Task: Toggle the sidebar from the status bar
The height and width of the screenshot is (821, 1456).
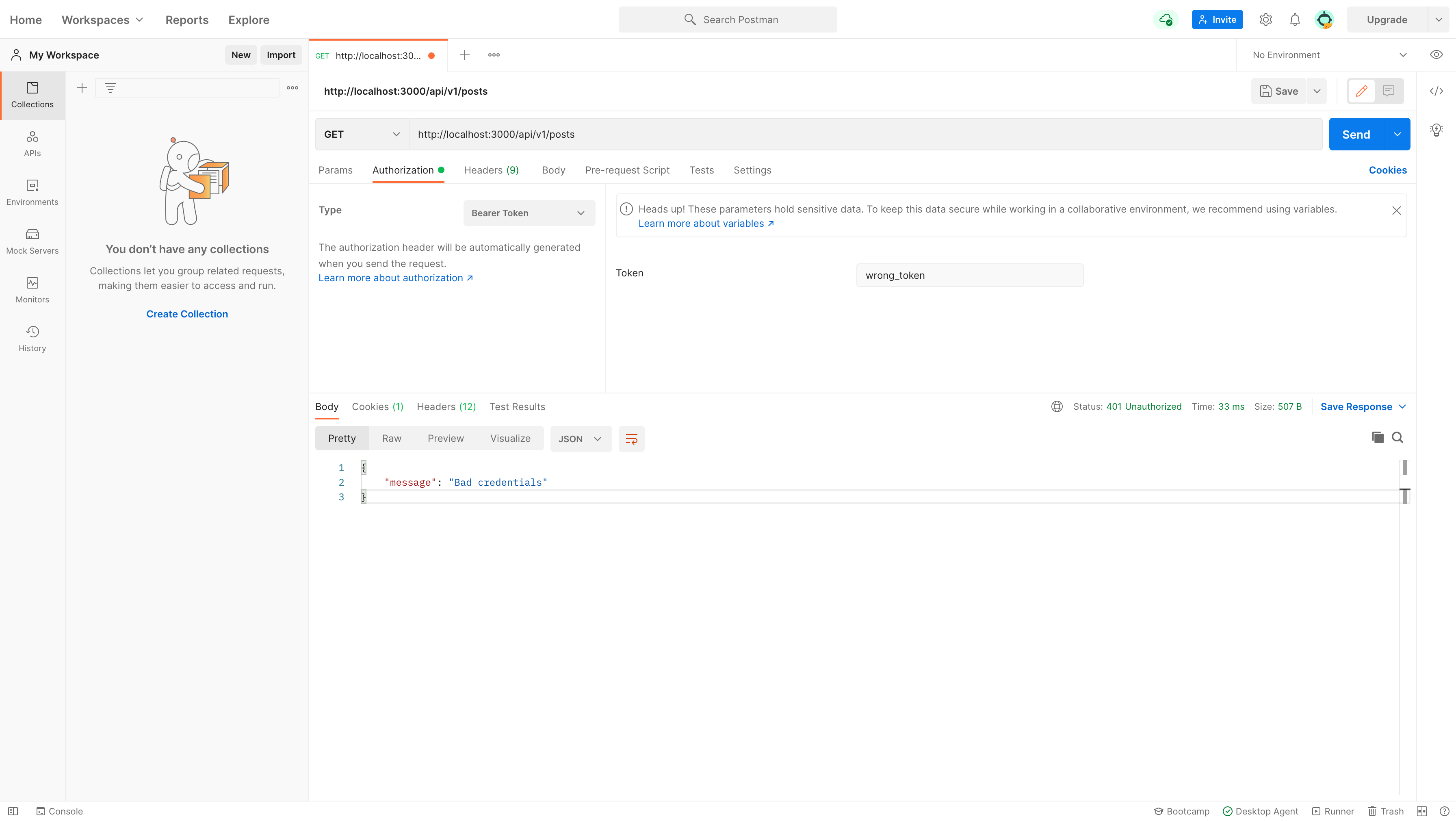Action: [x=13, y=811]
